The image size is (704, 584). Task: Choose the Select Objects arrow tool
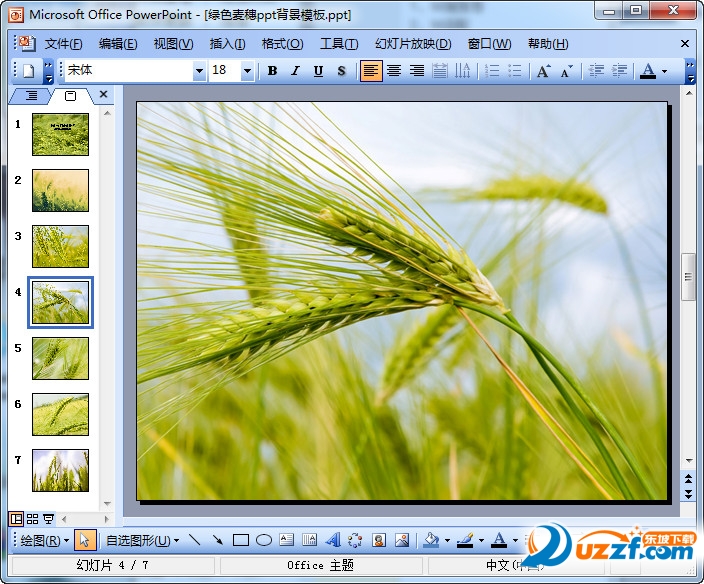pyautogui.click(x=85, y=540)
